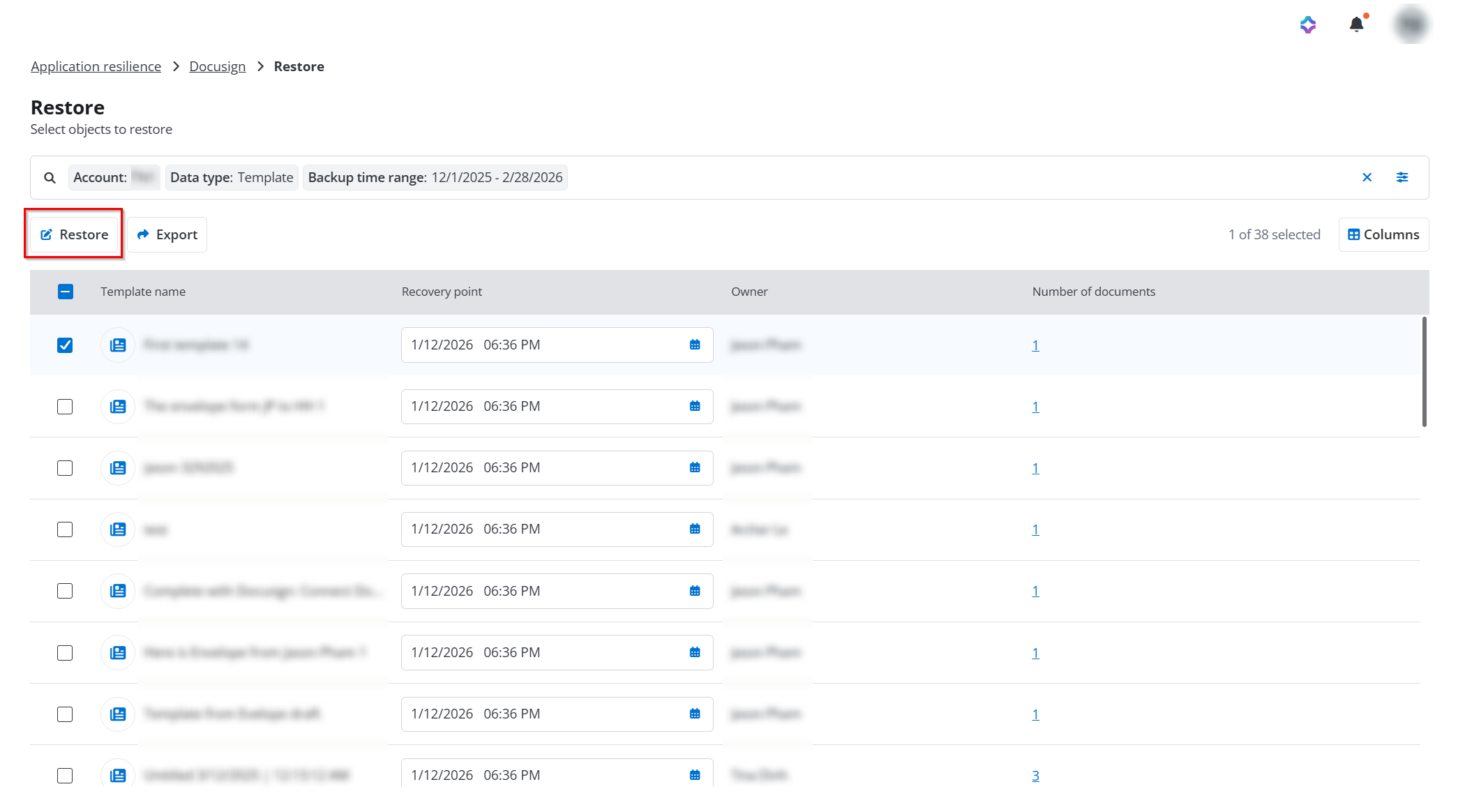Click the search magnifier icon
Screen dimensions: 1465x812
pos(50,178)
